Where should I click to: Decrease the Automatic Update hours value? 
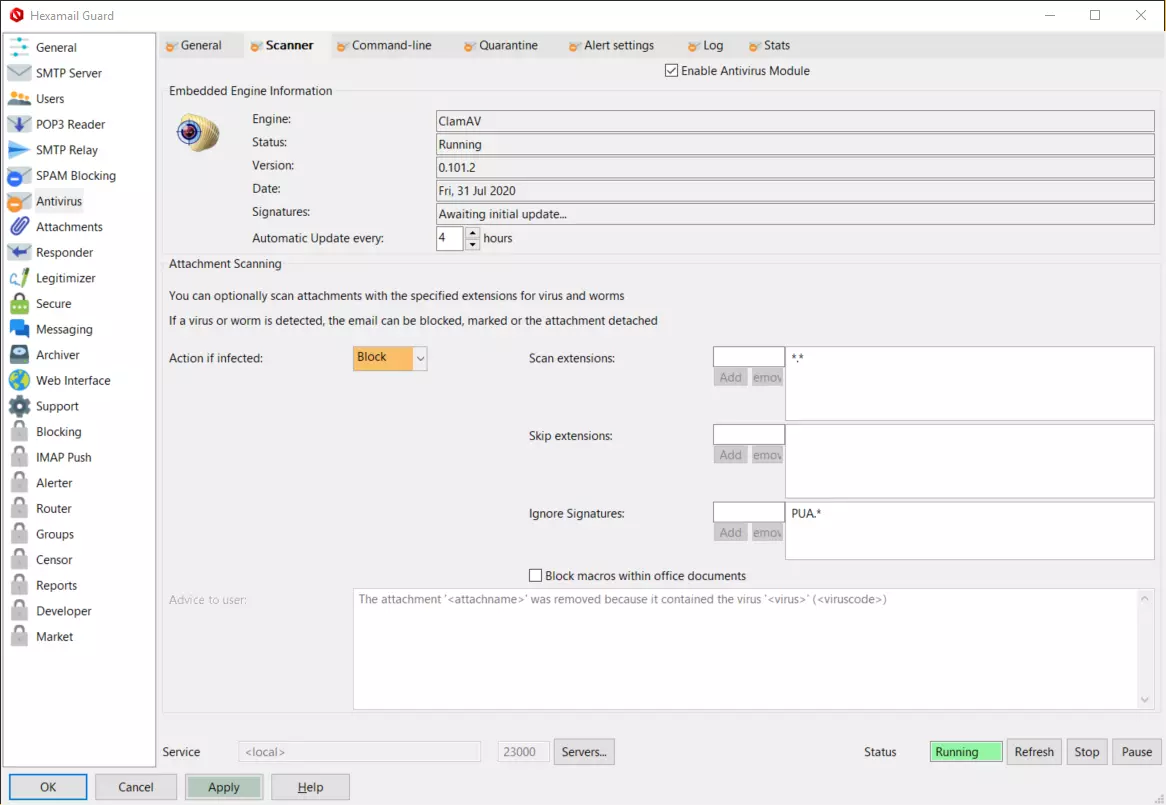click(472, 244)
